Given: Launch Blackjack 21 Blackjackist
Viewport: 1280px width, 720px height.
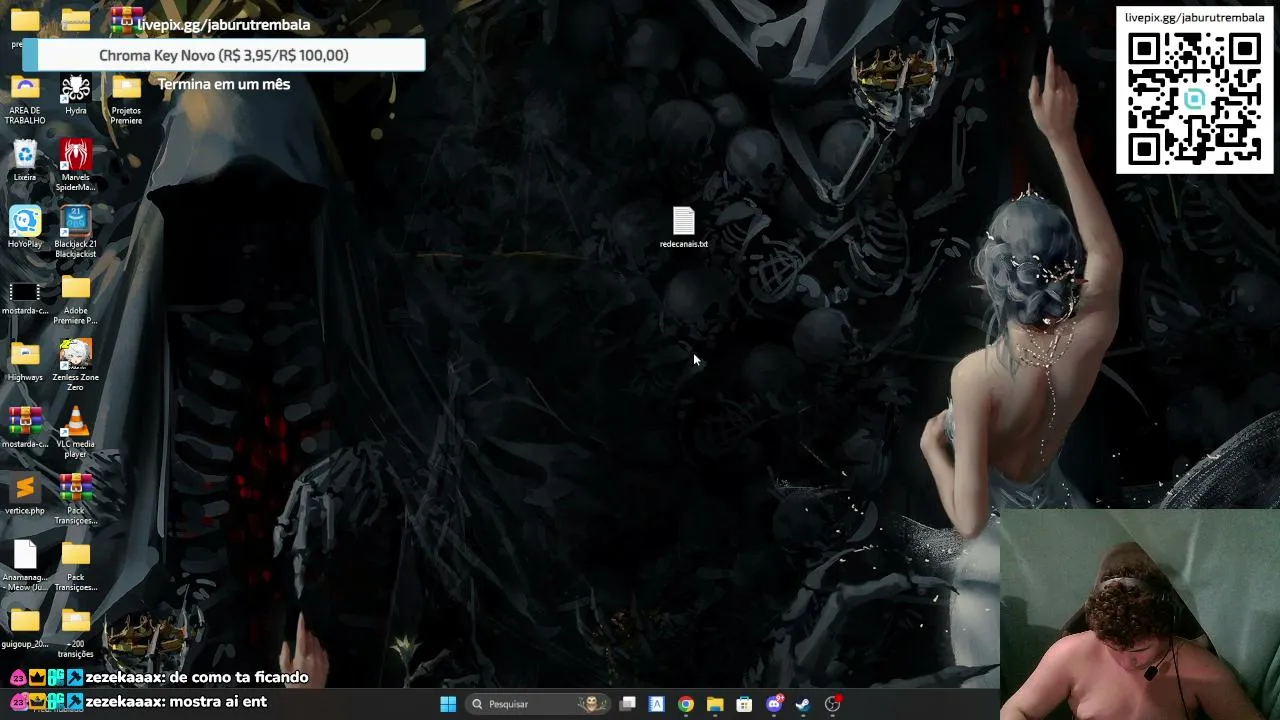Looking at the screenshot, I should [x=76, y=232].
